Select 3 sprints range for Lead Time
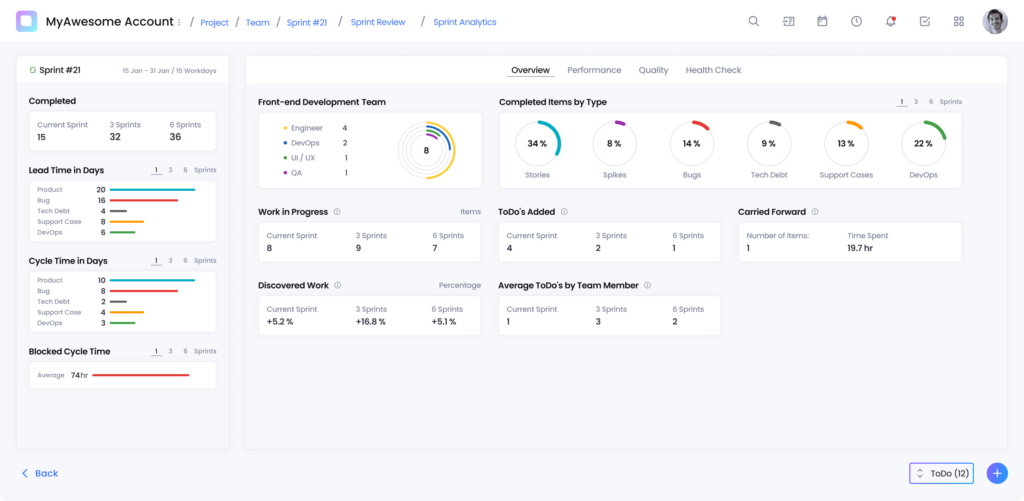This screenshot has width=1024, height=501. pyautogui.click(x=170, y=170)
